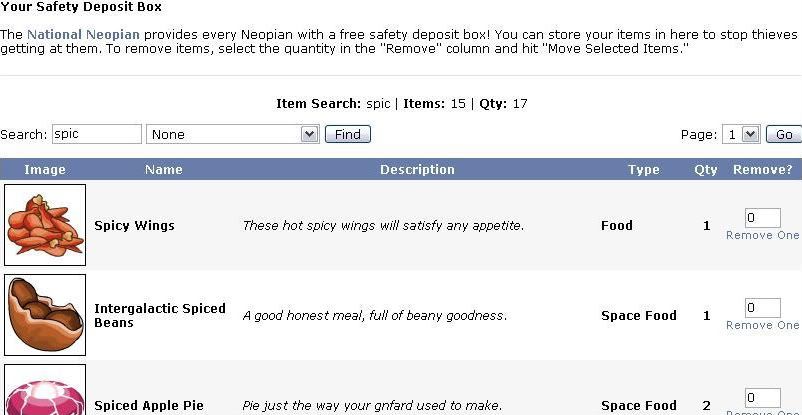Image resolution: width=802 pixels, height=415 pixels.
Task: Click Remove One for Intergalactic Spiced Beans
Action: [763, 325]
